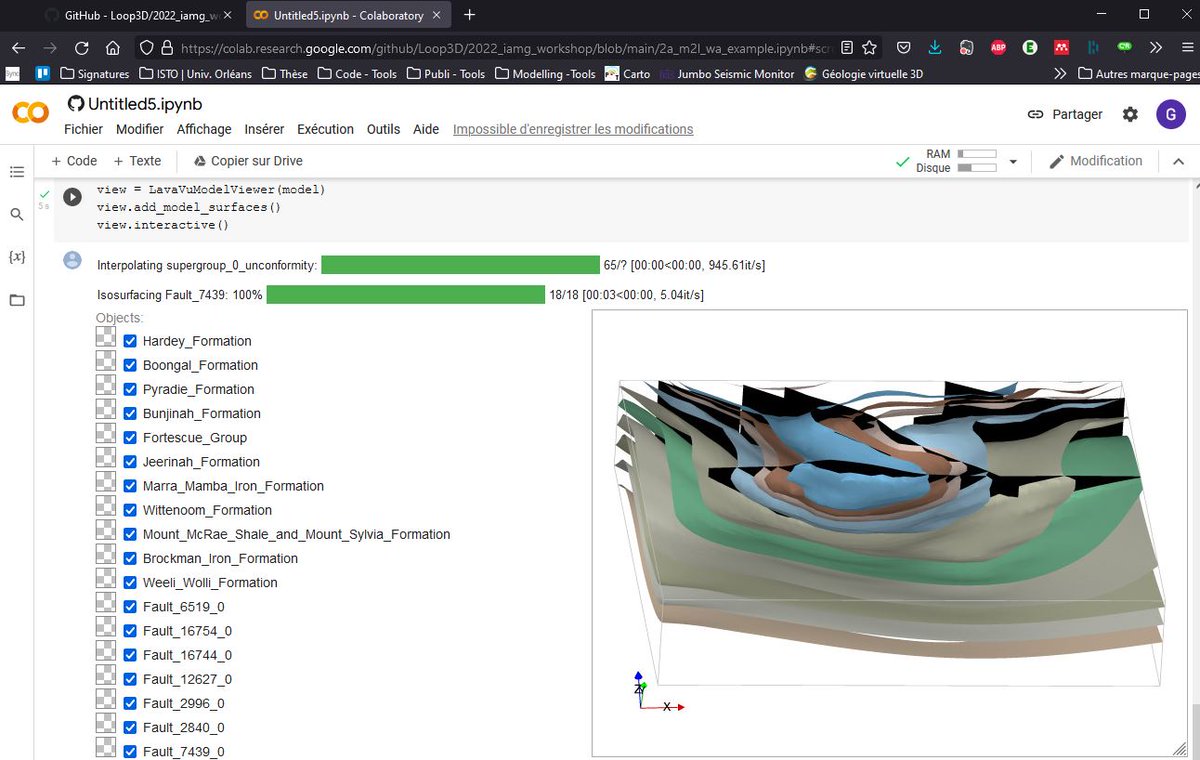Open the green E extension
The width and height of the screenshot is (1200, 760).
(1030, 47)
